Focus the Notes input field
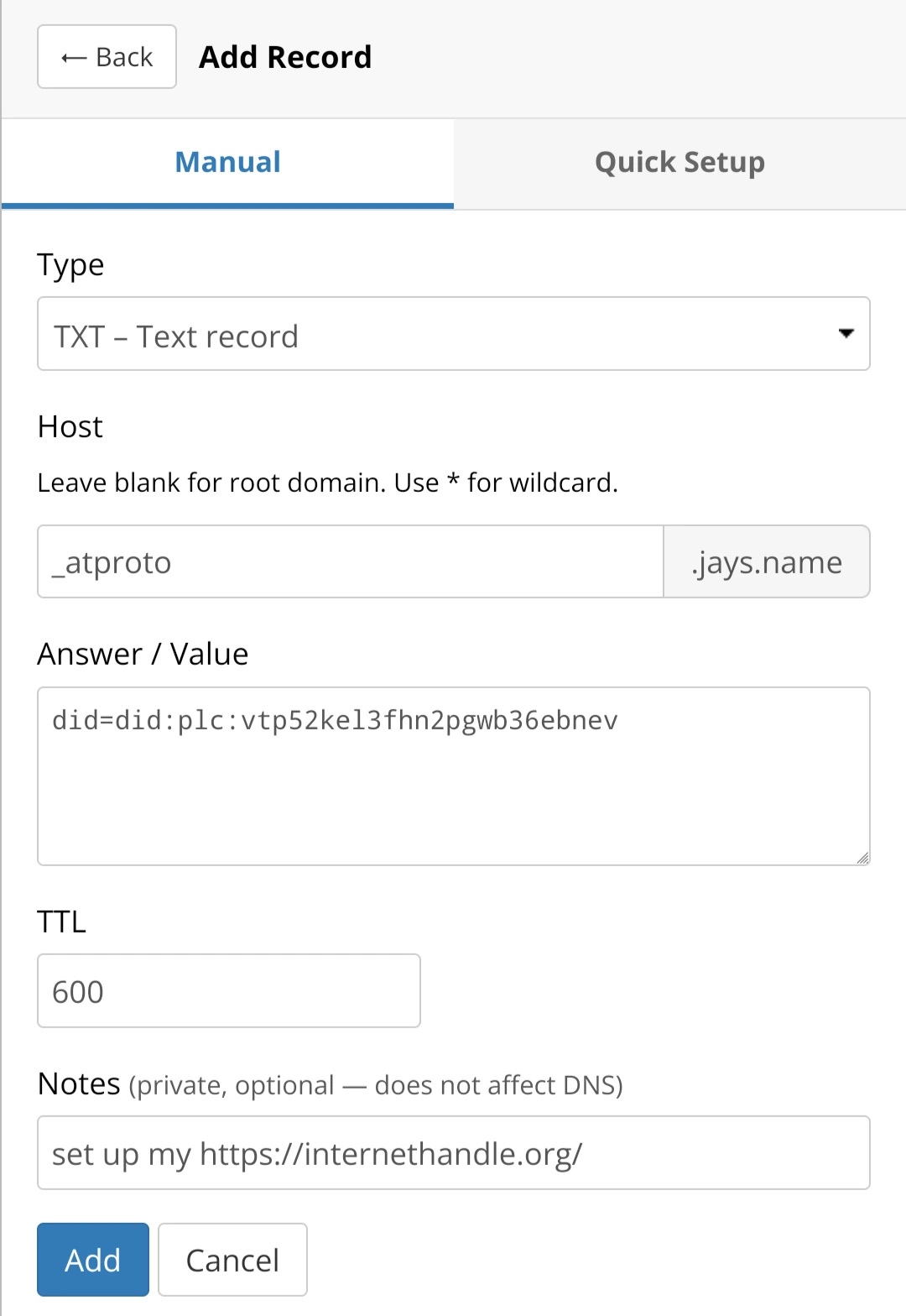This screenshot has height=1316, width=906. pos(453,1153)
